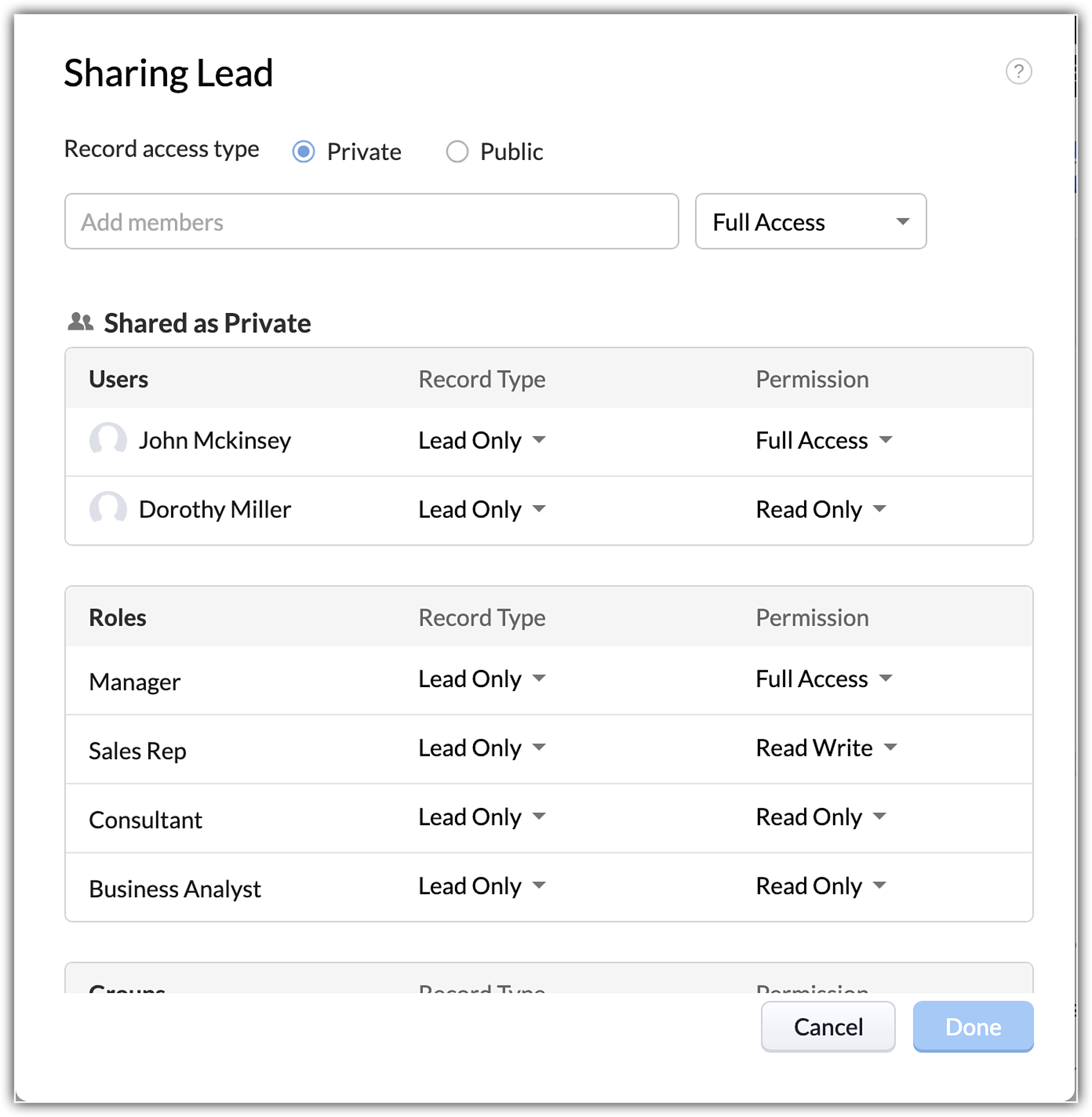Open the Full Access dropdown beside Add members
The height and width of the screenshot is (1117, 1092).
click(810, 222)
